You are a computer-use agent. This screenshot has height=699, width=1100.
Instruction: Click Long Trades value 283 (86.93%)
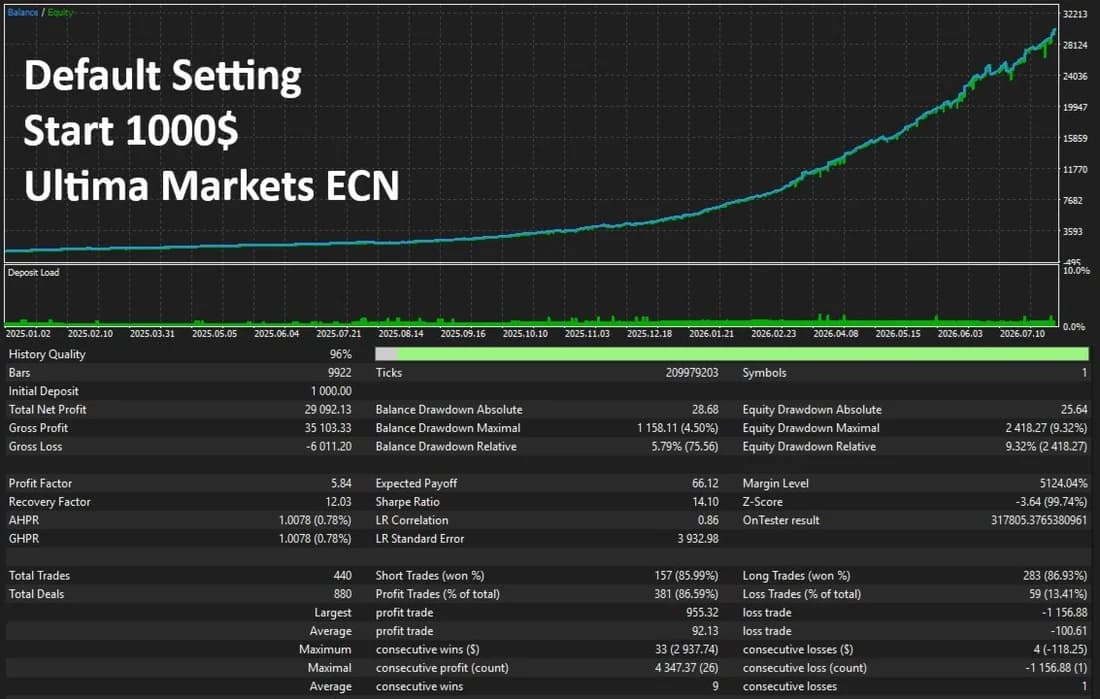[x=1055, y=575]
